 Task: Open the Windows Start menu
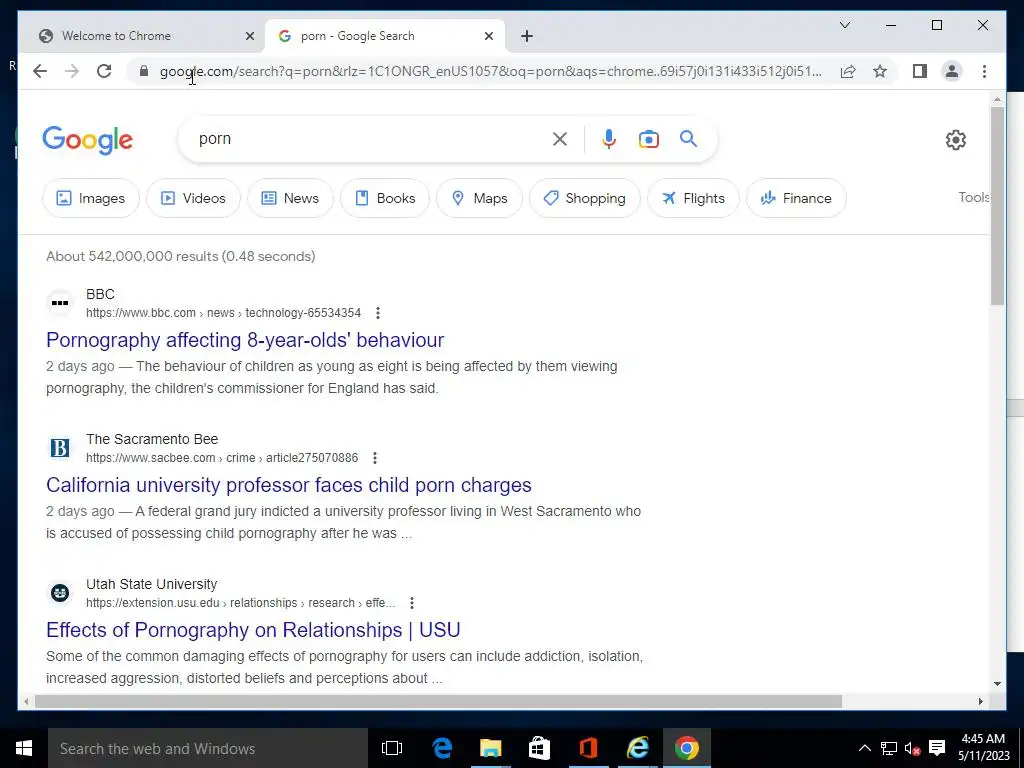click(x=24, y=748)
